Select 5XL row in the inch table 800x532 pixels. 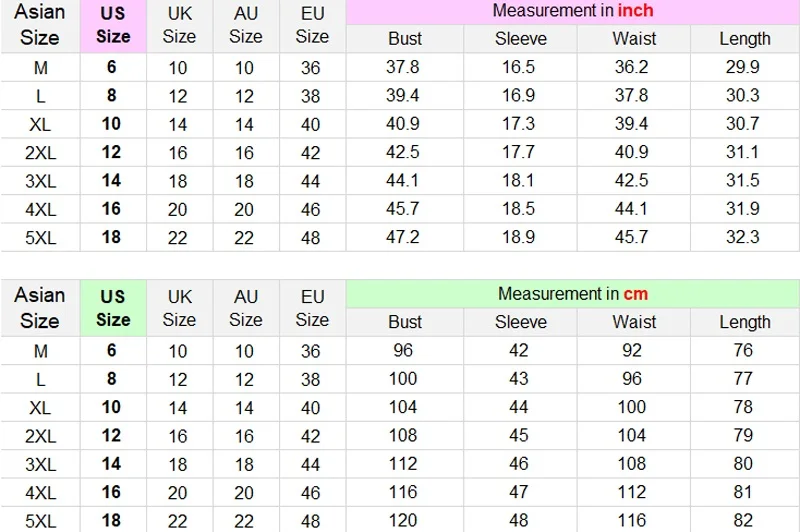pos(400,237)
